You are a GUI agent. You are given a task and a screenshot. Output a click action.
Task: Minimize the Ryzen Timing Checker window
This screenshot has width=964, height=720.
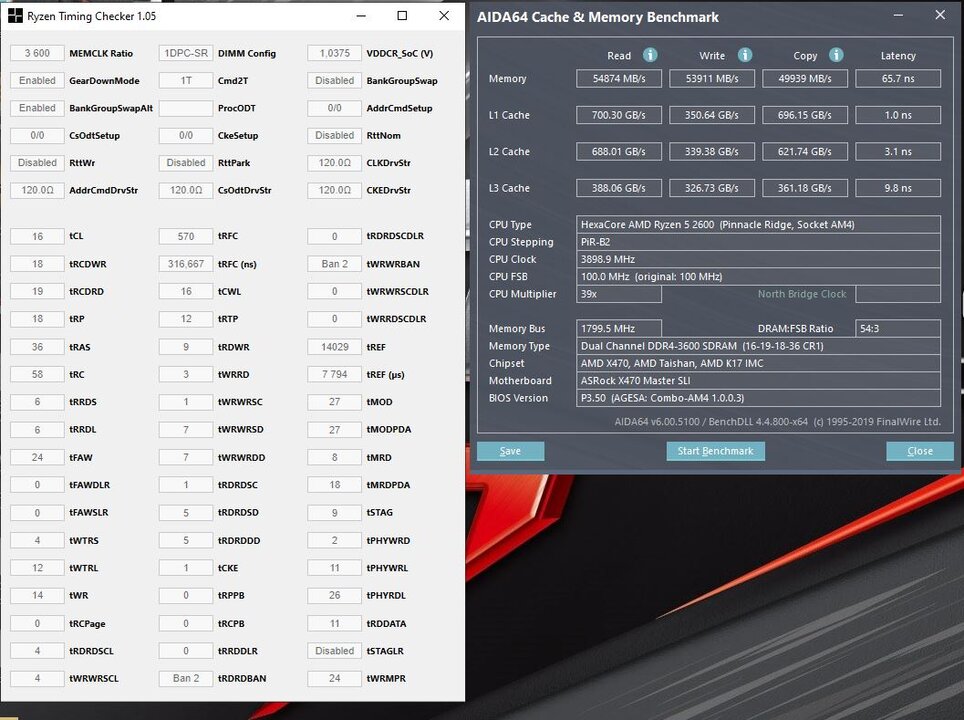(360, 16)
